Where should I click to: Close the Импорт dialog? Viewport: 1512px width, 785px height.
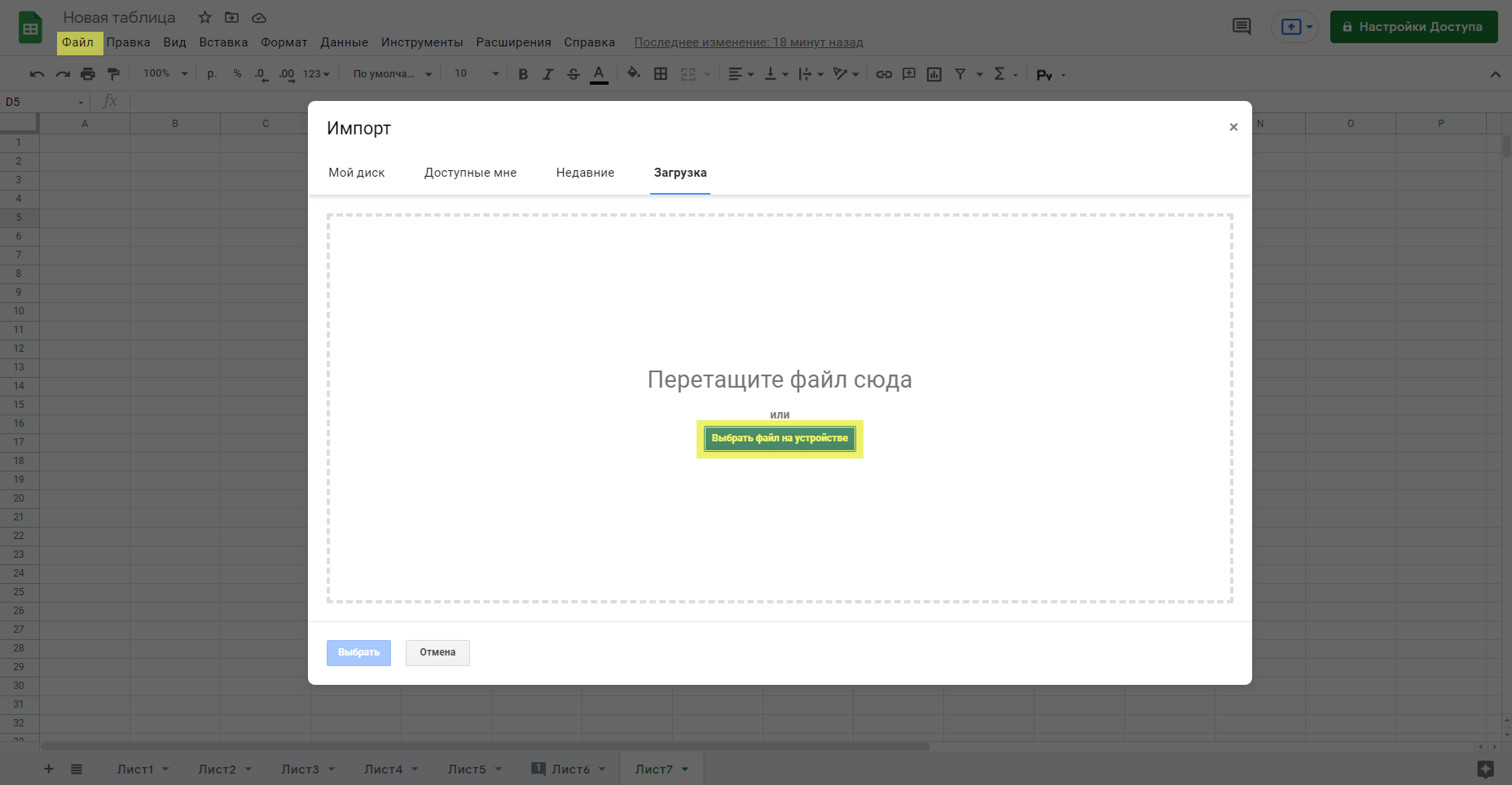tap(1233, 127)
